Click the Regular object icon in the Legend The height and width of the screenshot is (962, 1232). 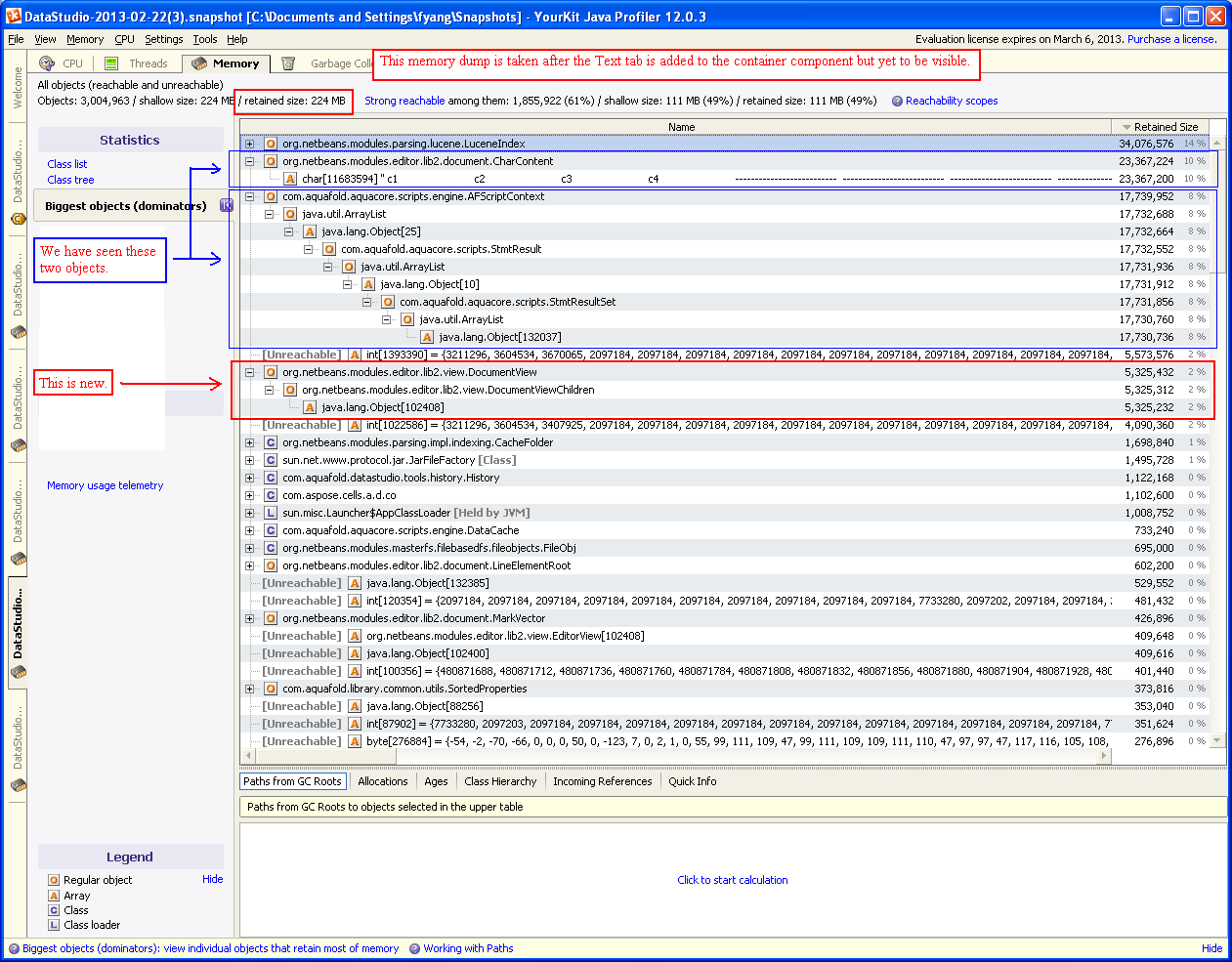point(54,880)
